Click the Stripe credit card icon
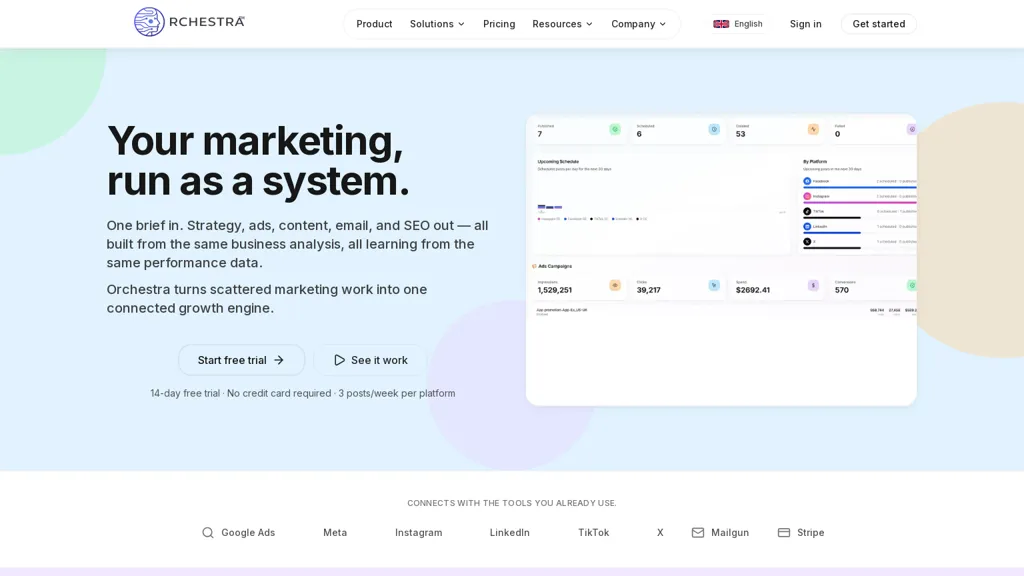 tap(784, 533)
